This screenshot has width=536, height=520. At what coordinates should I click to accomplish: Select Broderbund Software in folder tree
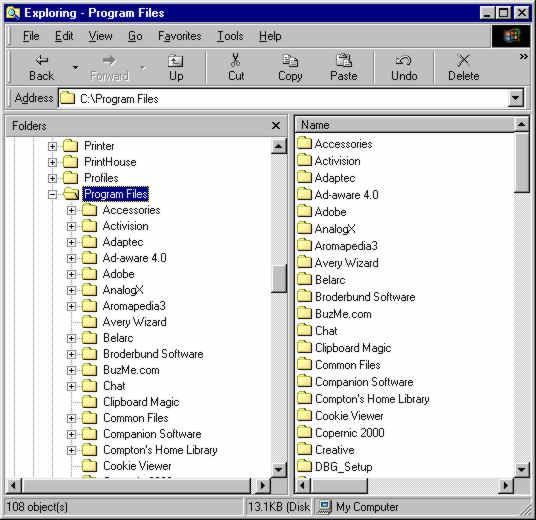[153, 354]
